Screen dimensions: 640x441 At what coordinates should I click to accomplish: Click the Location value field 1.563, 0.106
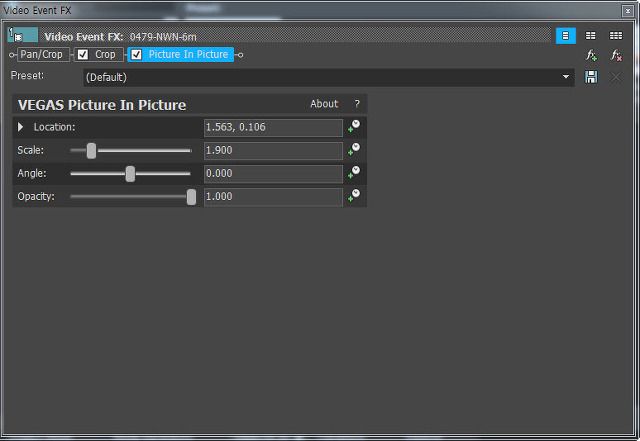273,128
